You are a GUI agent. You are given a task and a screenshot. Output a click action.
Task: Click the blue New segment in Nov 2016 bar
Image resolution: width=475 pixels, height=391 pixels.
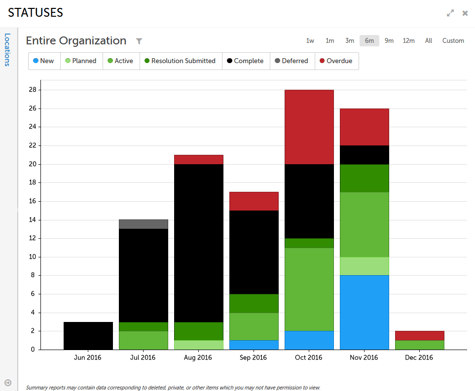point(364,312)
